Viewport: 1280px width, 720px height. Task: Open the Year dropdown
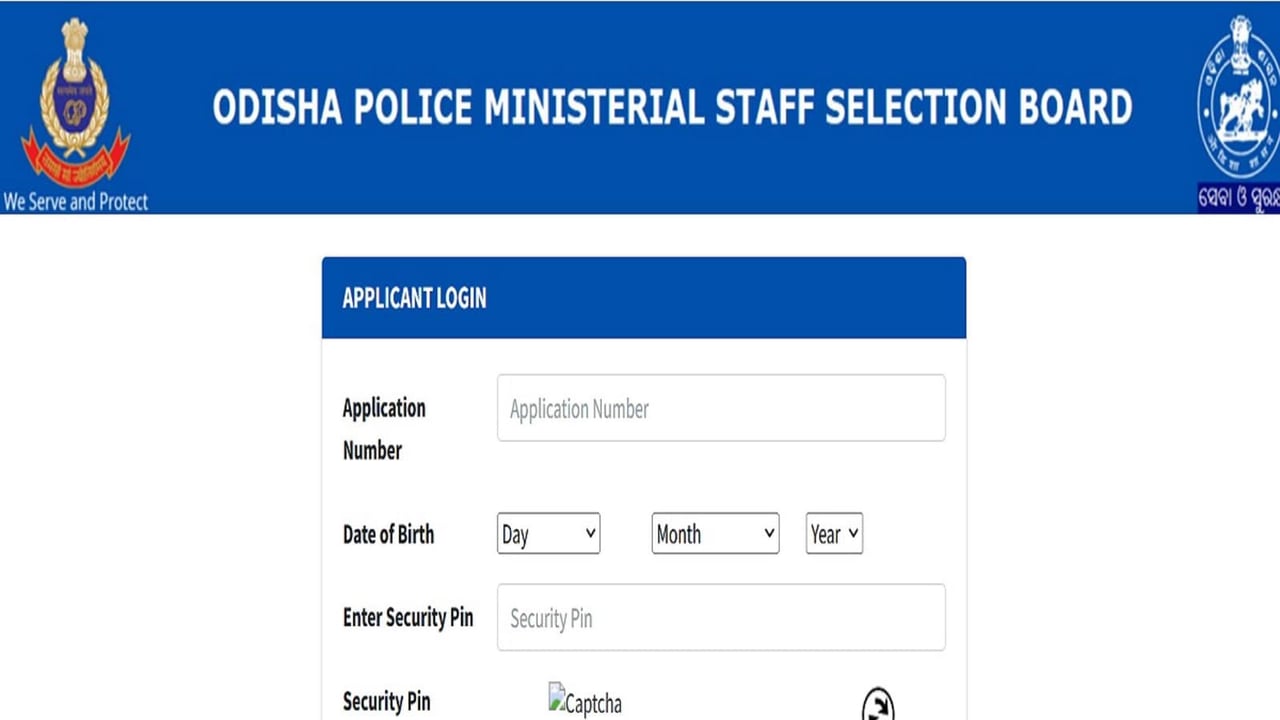[834, 534]
